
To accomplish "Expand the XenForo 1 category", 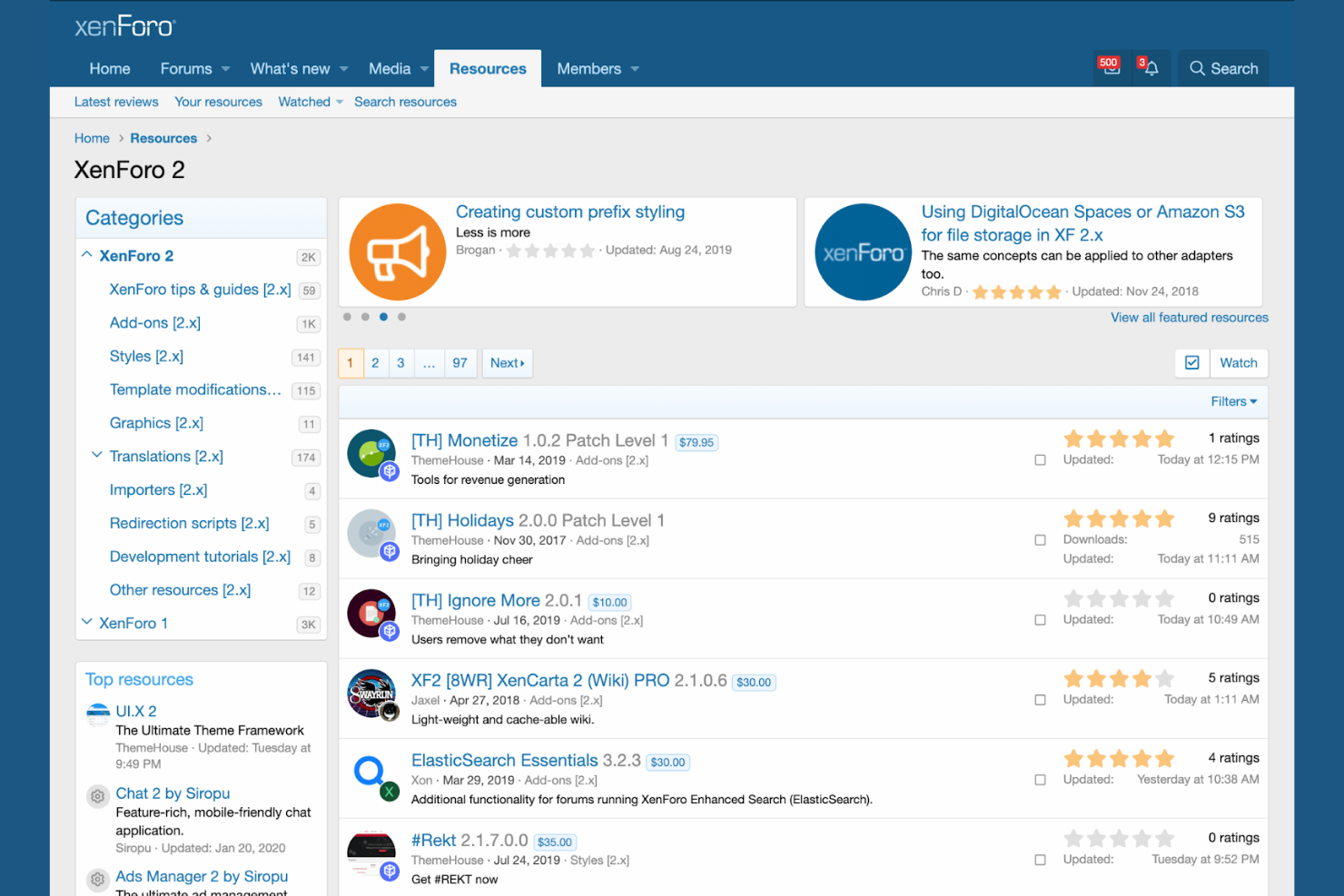I will 87,623.
